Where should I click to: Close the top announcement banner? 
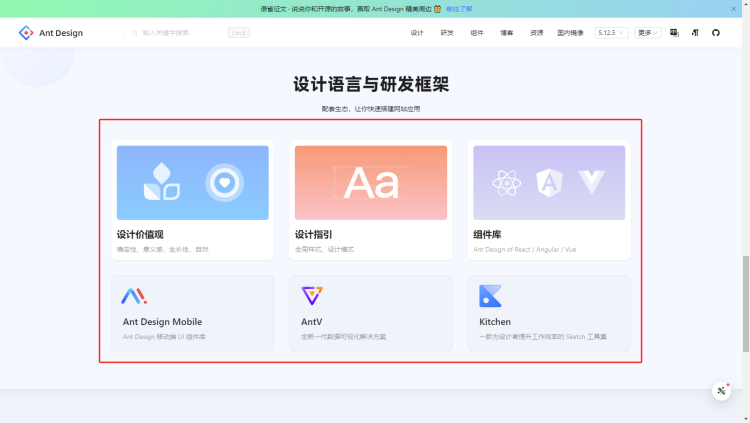pos(733,9)
